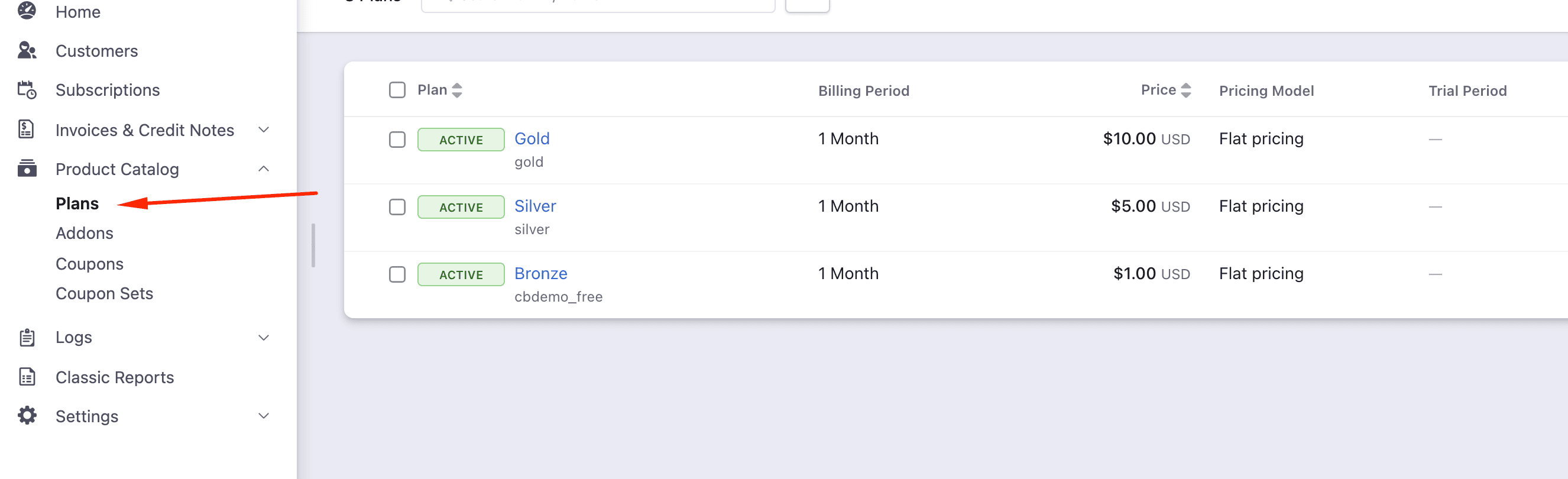Select Coupons under Product Catalog
Viewport: 1568px width, 479px height.
[89, 264]
